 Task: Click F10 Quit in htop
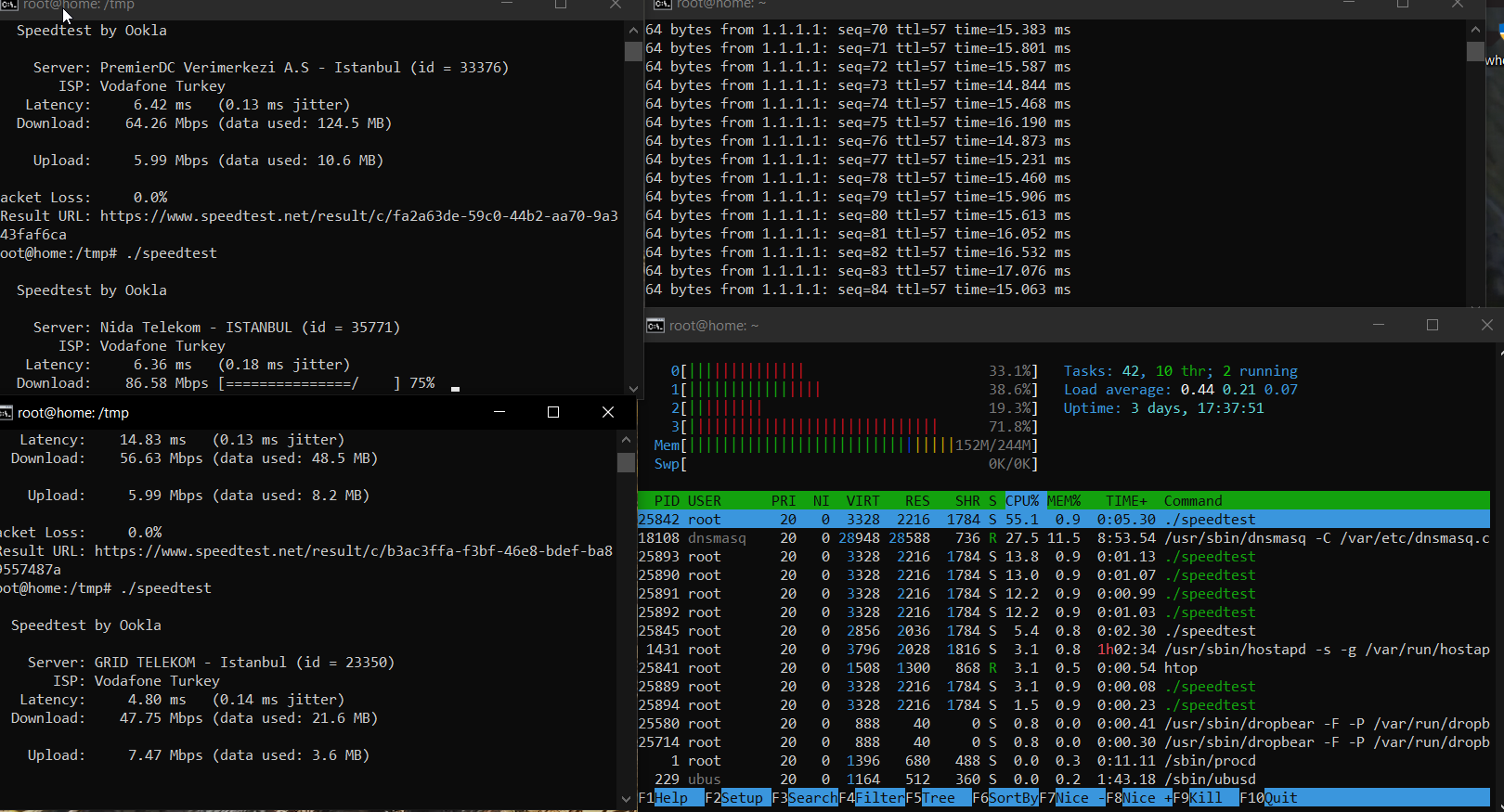(x=1268, y=798)
